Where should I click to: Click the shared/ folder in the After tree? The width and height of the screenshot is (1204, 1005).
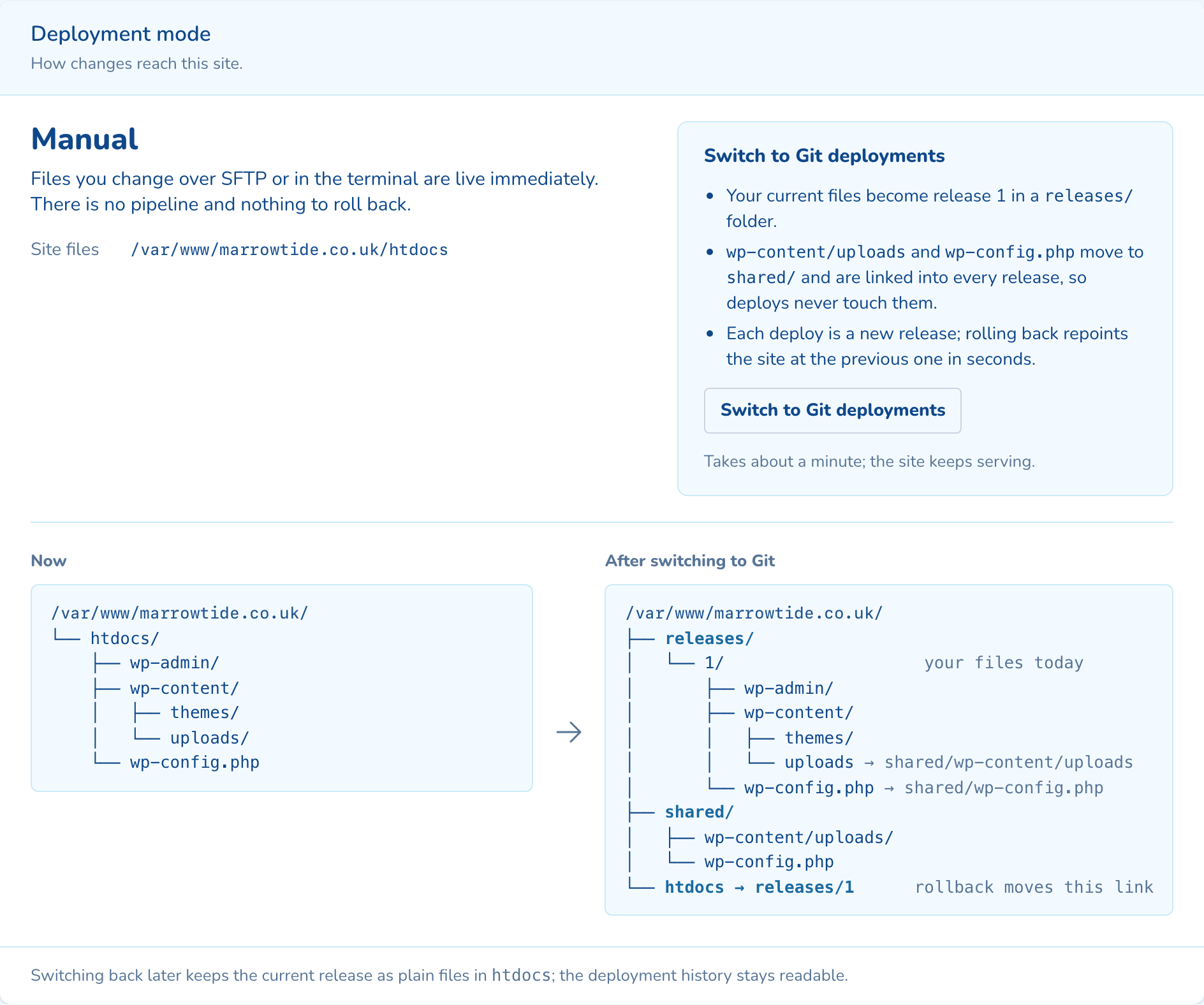[x=699, y=812]
